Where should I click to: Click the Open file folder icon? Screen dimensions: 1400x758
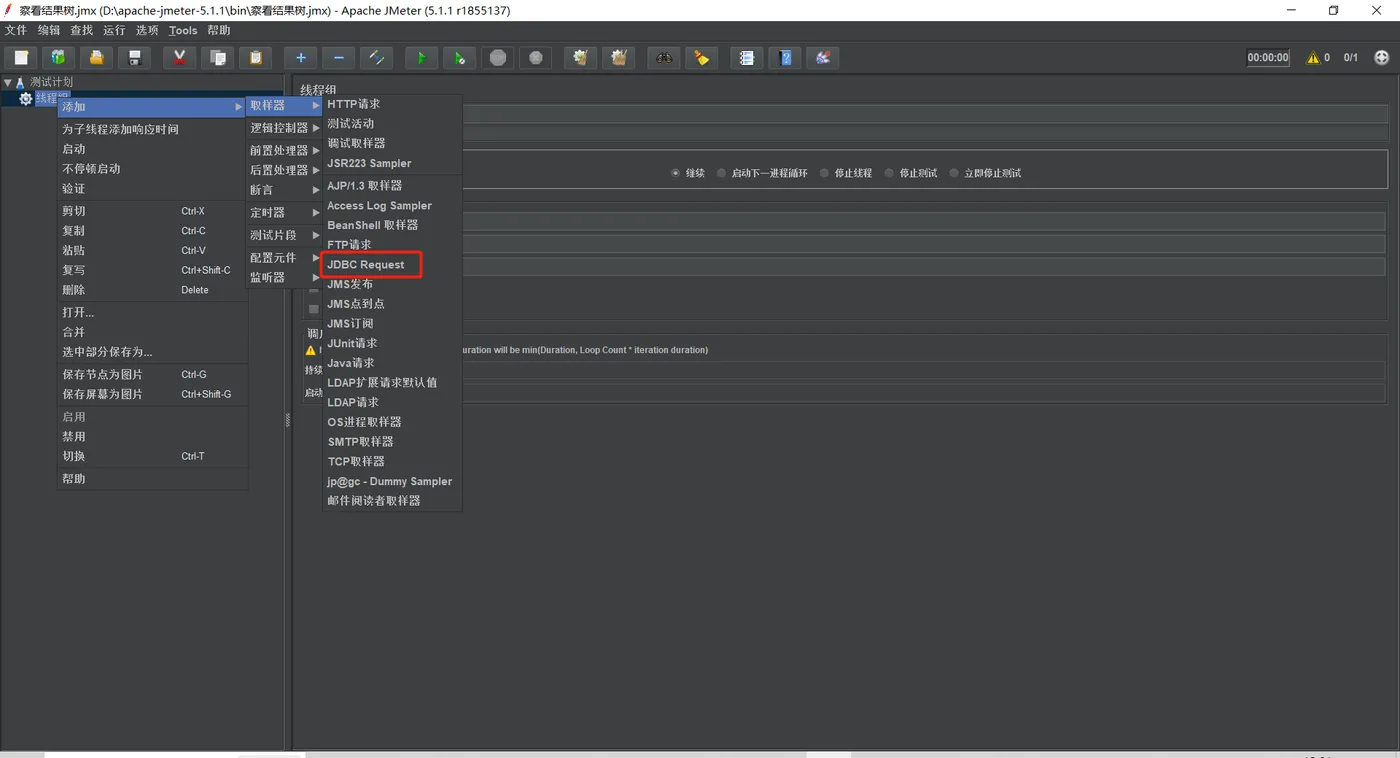pyautogui.click(x=96, y=58)
